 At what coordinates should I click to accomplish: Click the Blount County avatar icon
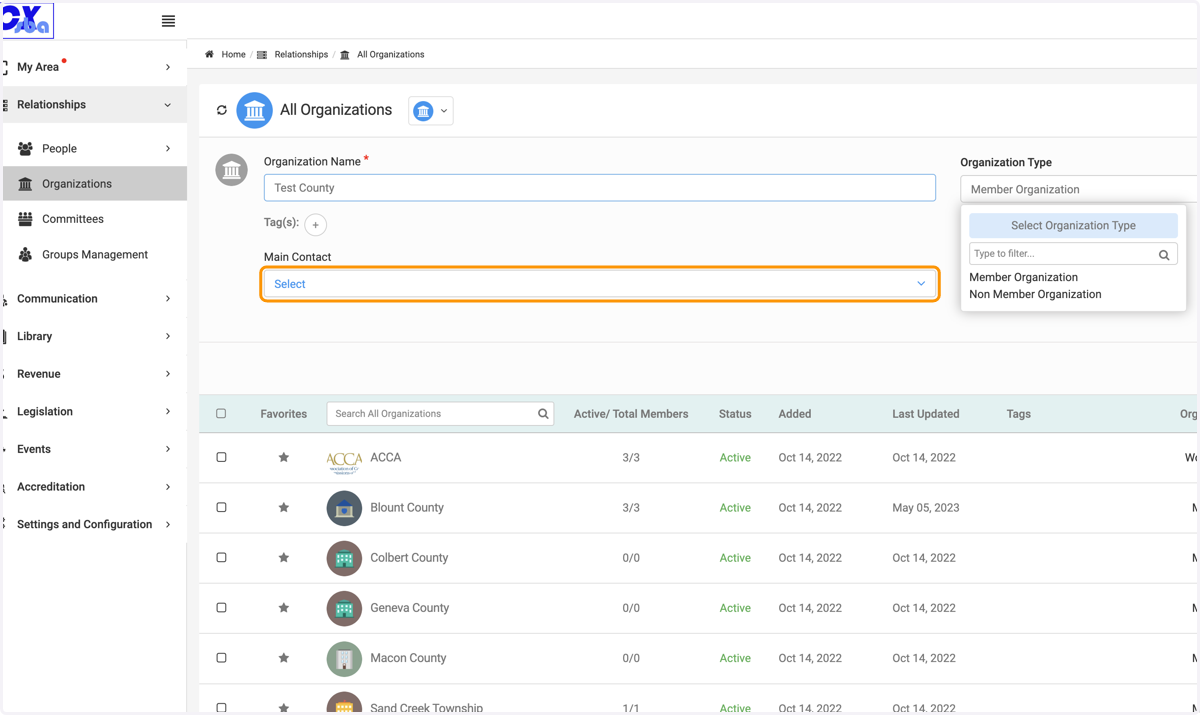pos(344,508)
